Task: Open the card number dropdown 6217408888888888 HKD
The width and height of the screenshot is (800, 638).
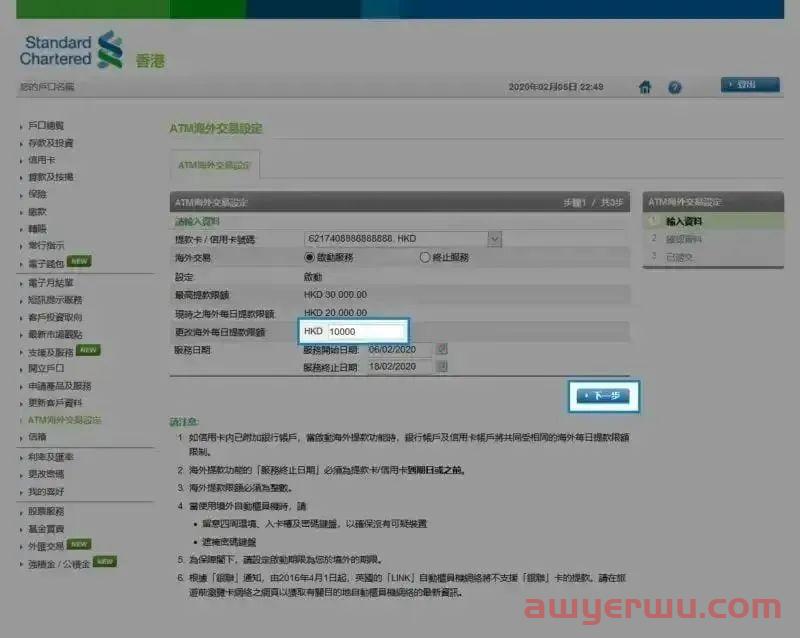Action: tap(403, 239)
